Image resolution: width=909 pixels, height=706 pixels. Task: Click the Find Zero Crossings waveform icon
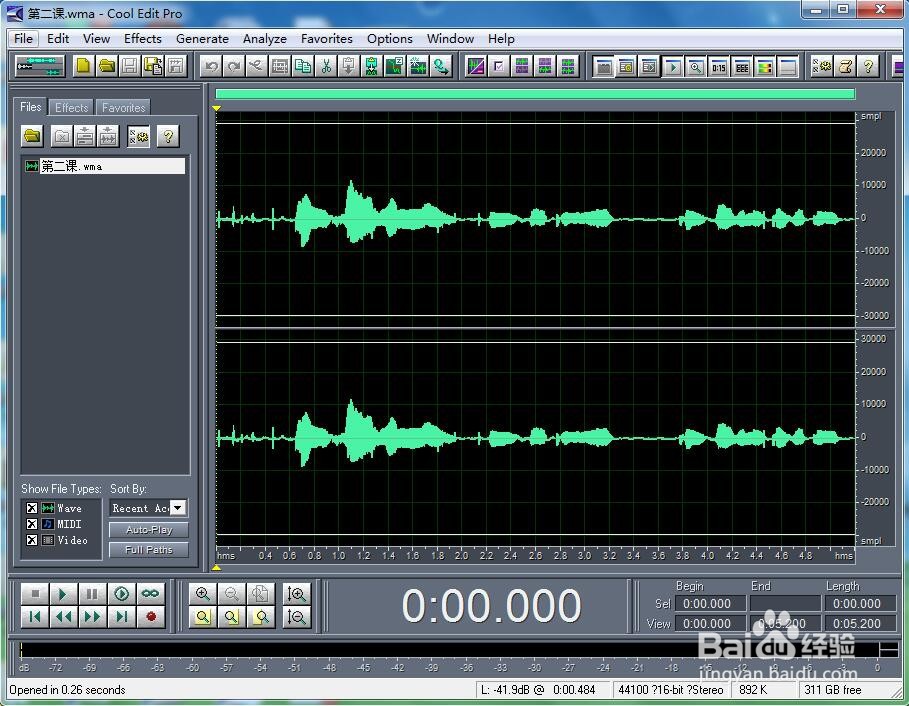418,66
